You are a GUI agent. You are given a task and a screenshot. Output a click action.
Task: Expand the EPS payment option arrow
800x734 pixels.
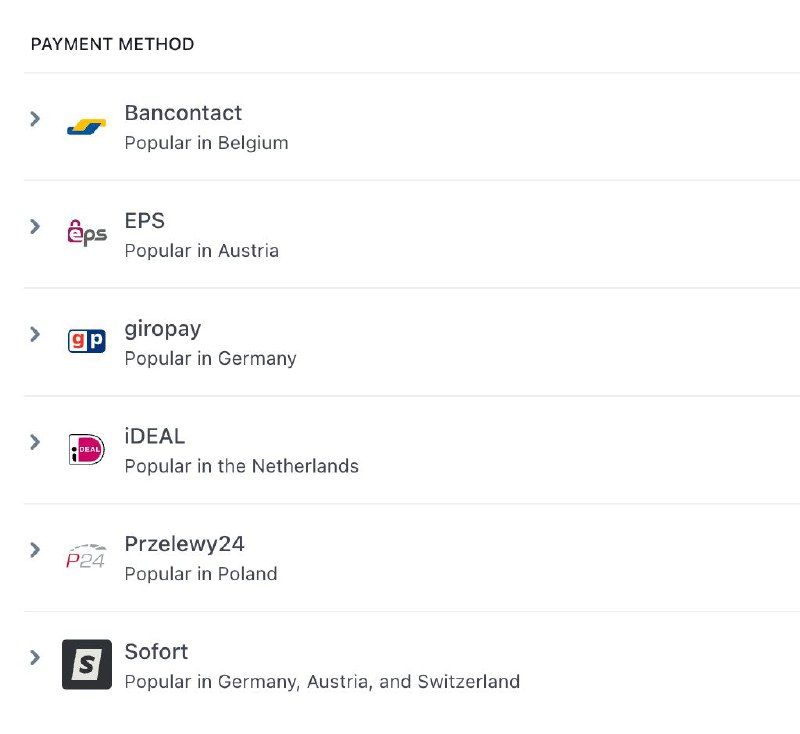[35, 227]
